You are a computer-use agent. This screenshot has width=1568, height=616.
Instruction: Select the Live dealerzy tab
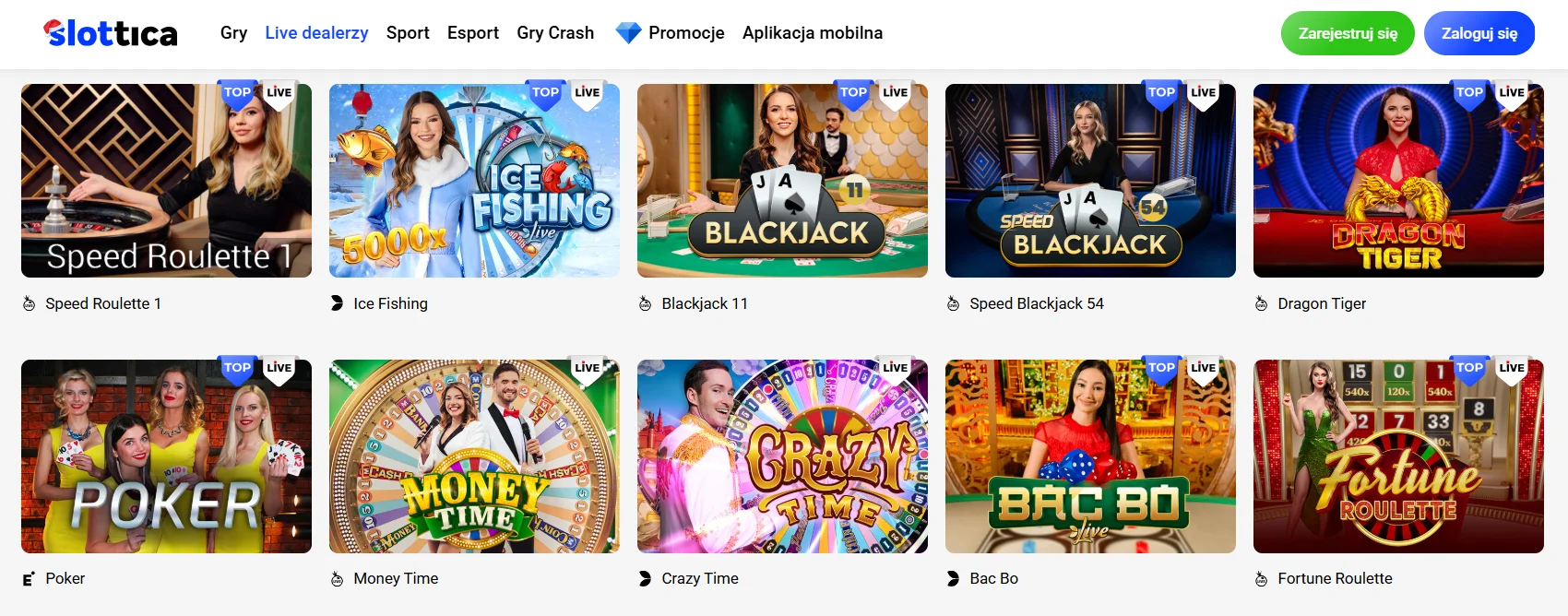[316, 33]
